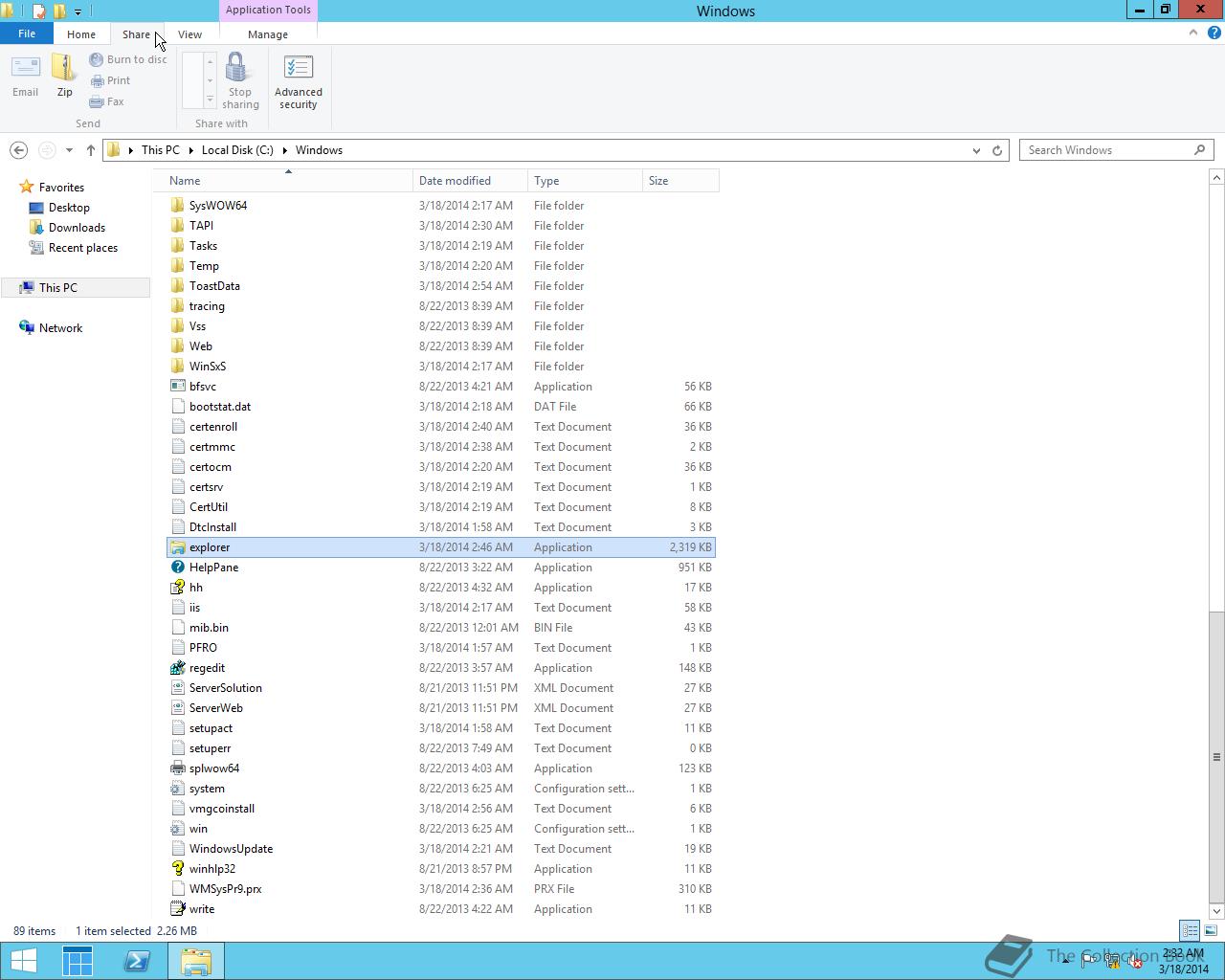
Task: Switch to details view layout icon
Action: (x=1190, y=930)
